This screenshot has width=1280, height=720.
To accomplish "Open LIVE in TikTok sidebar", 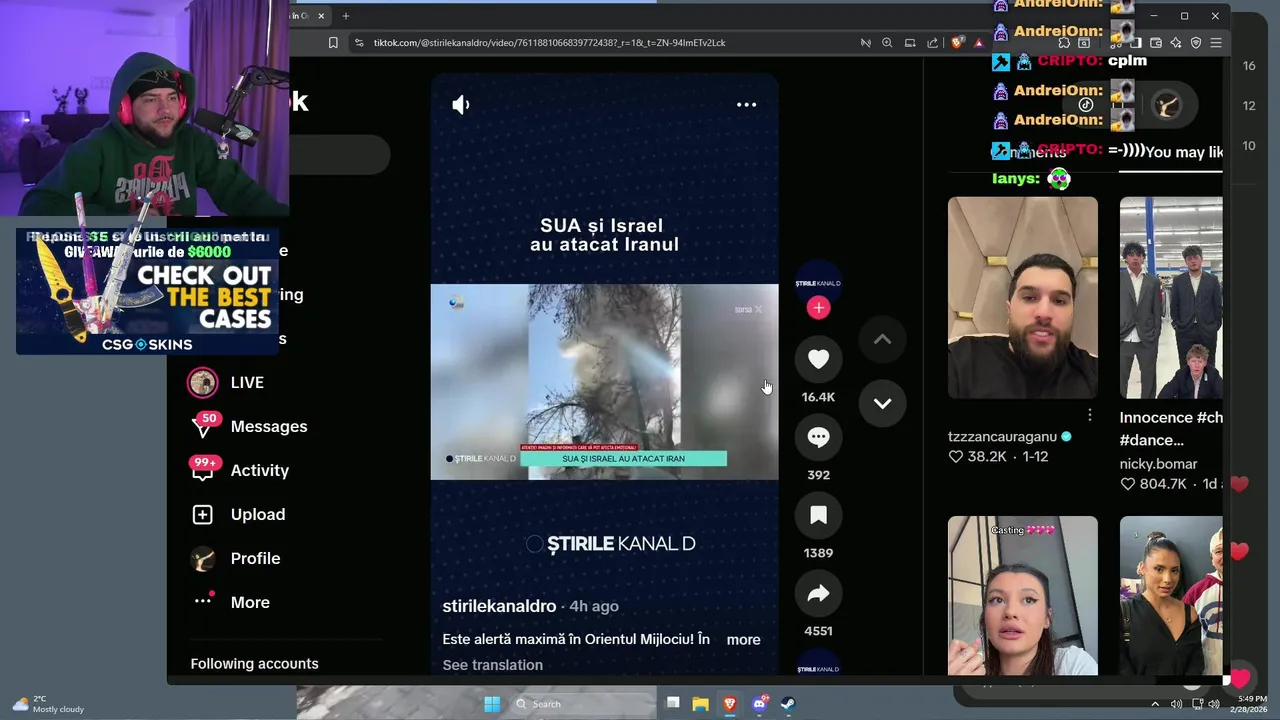I will [247, 382].
